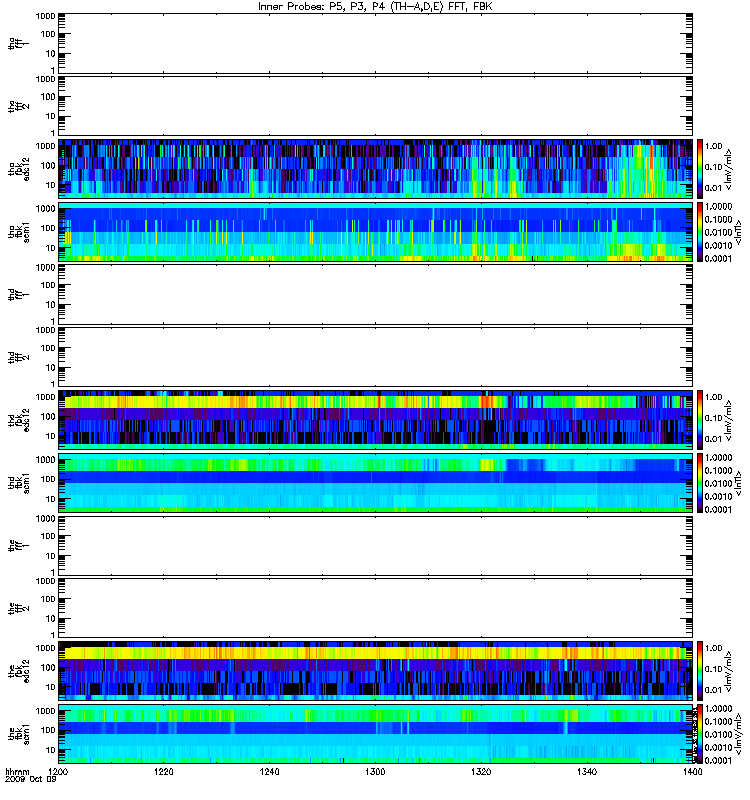Click the plot title 'Inner Probes: P5, P3, P4'
Viewport: 750px width, 800px height.
319,7
